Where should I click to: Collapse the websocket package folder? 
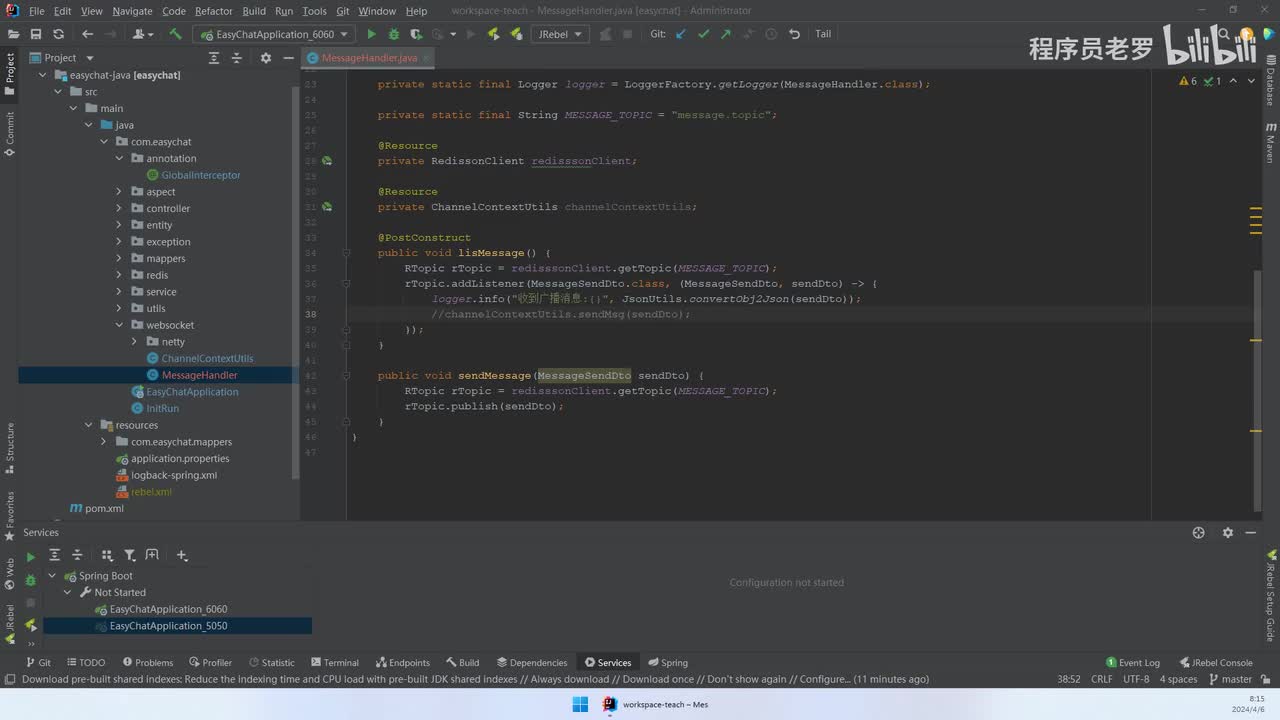click(x=119, y=325)
